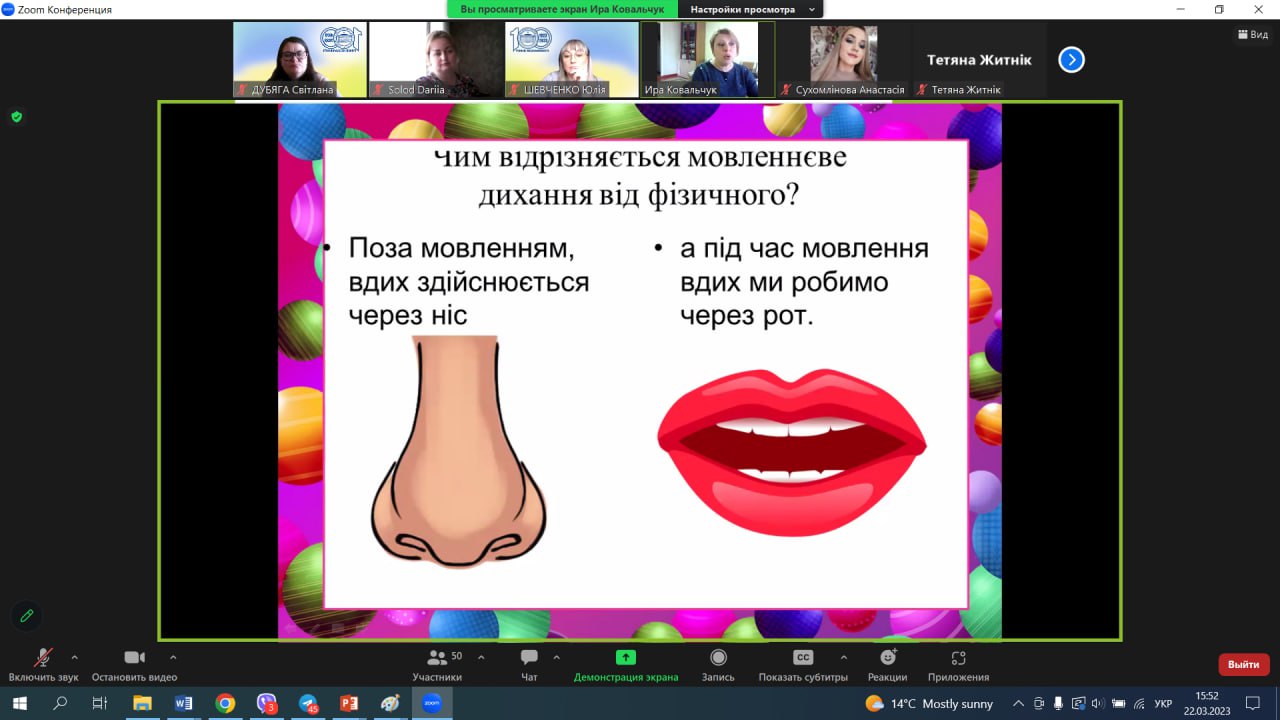This screenshot has height=720, width=1280.
Task: Click the green encryption shield icon
Action: [x=16, y=117]
